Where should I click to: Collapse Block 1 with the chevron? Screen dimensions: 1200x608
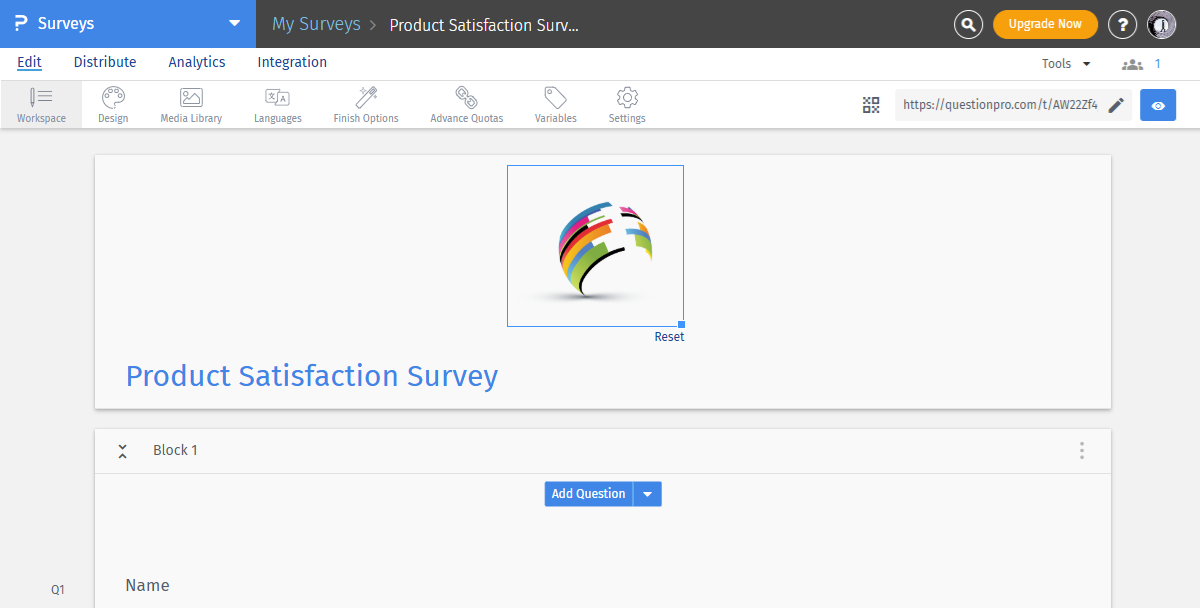[122, 450]
